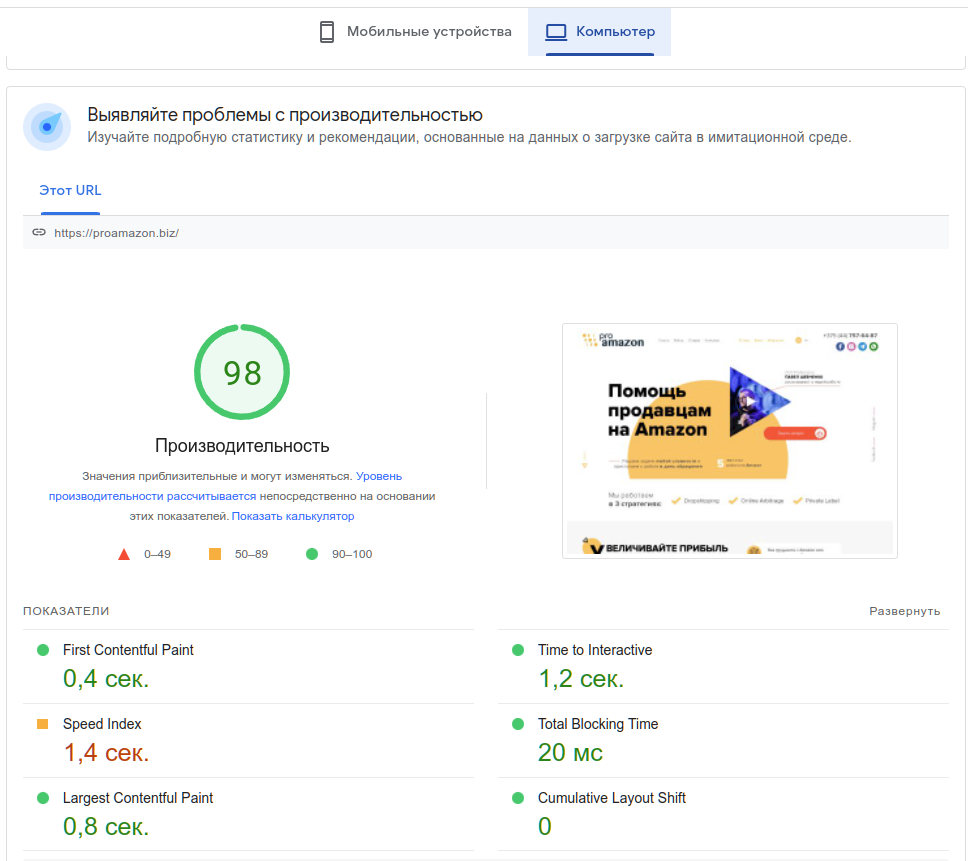The height and width of the screenshot is (861, 968).
Task: Open the Показать калькулятор link
Action: [x=295, y=515]
